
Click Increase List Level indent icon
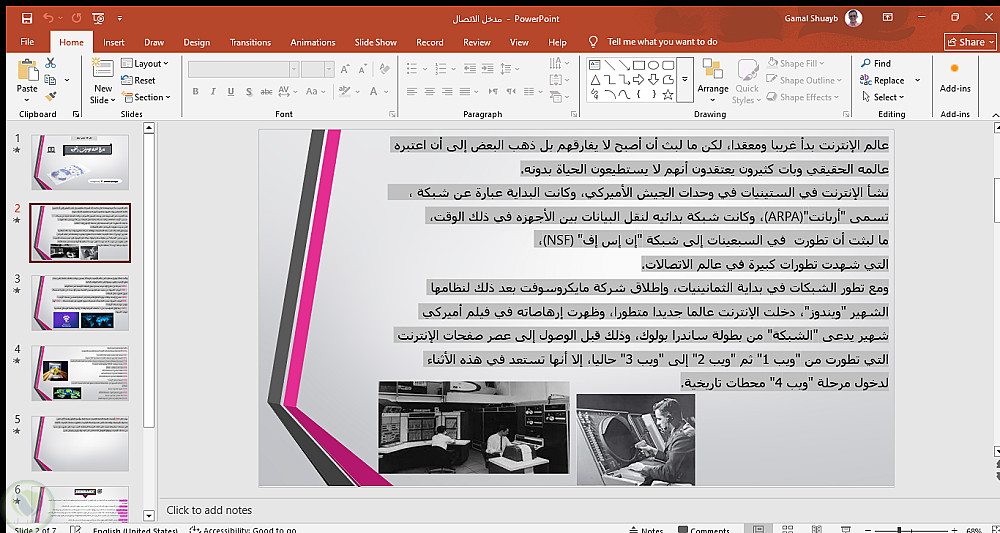(x=488, y=68)
